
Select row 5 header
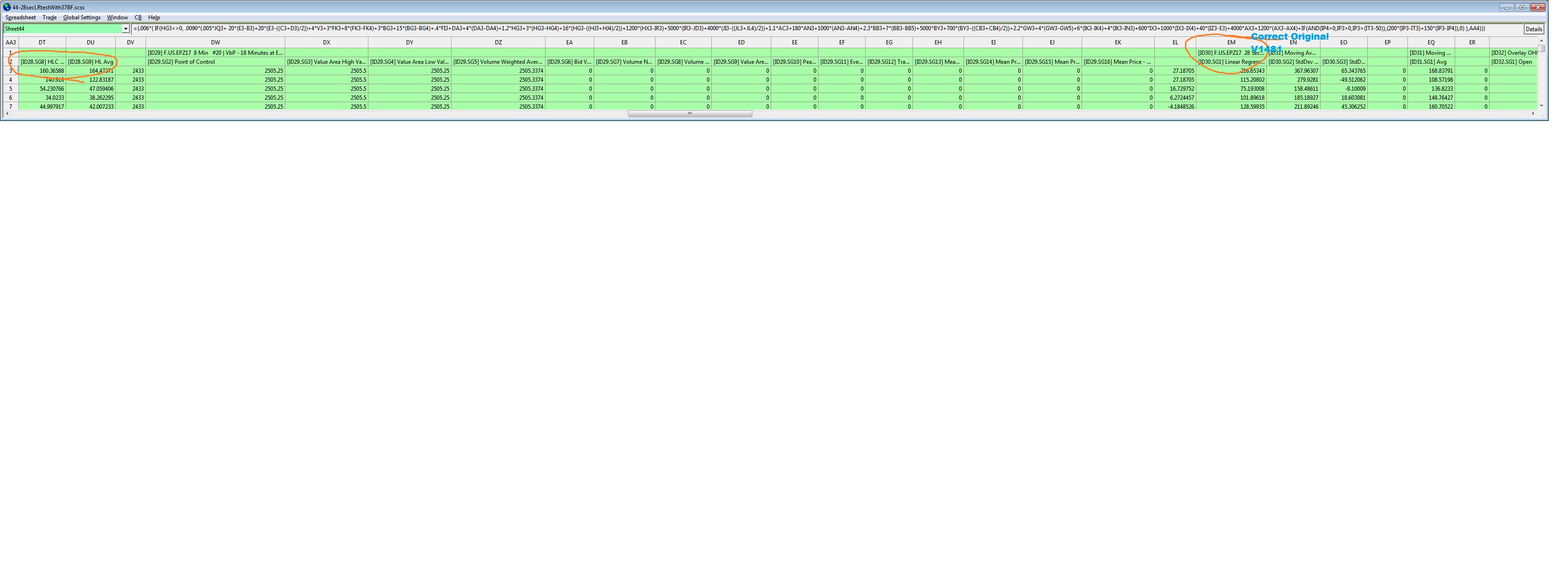pos(10,89)
